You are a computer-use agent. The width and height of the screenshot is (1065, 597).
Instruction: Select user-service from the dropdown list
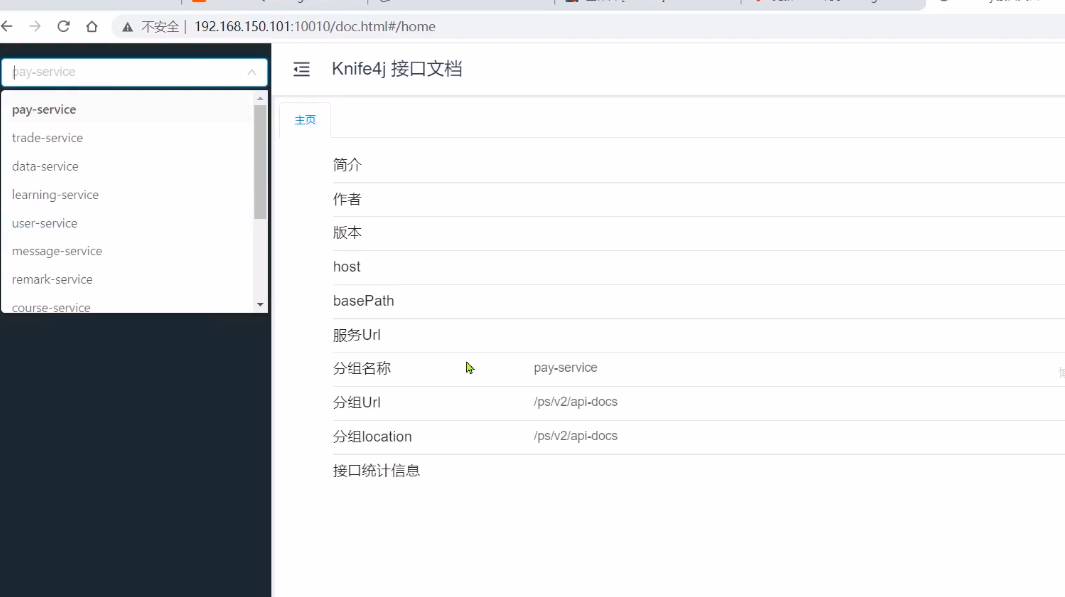tap(127, 223)
